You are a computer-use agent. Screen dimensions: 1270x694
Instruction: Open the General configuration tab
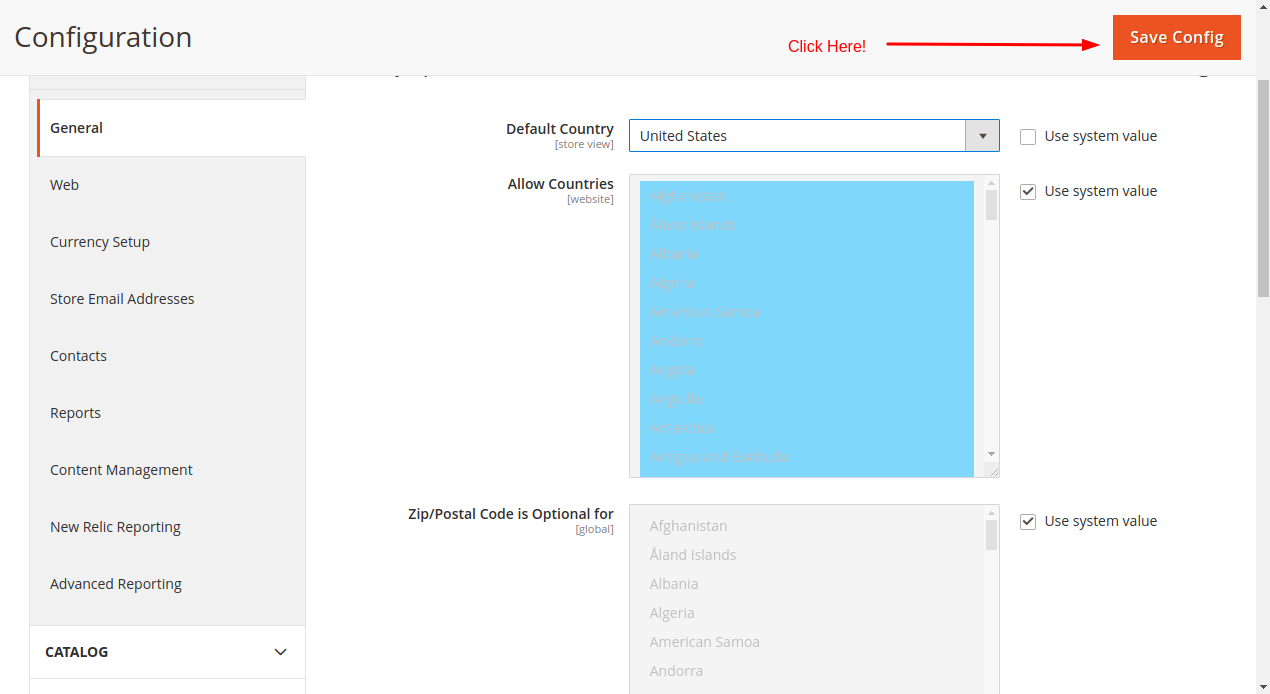point(171,128)
